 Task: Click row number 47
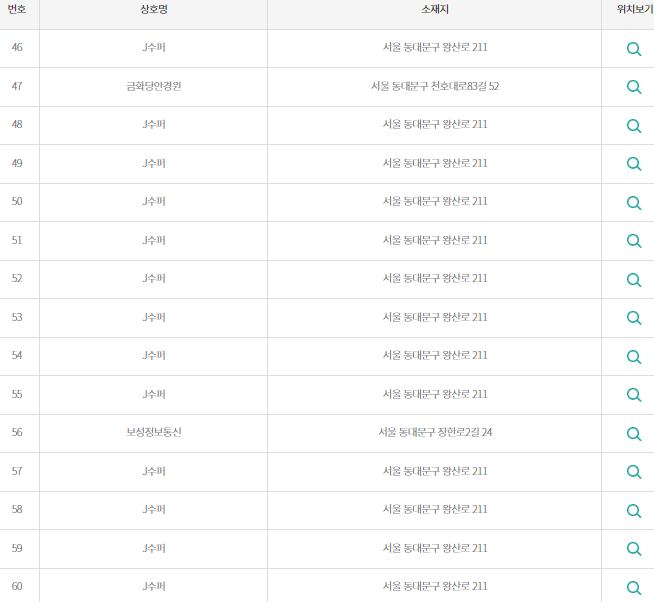17,86
